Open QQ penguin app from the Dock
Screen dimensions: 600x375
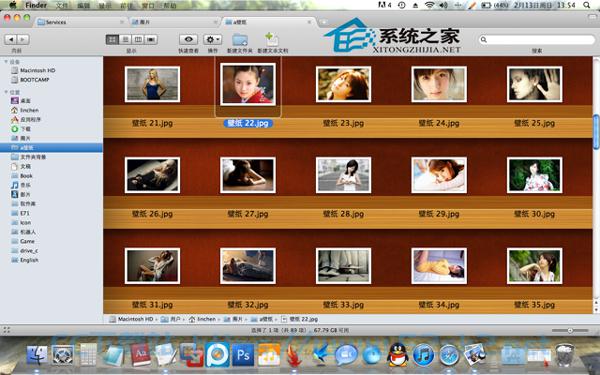(397, 355)
